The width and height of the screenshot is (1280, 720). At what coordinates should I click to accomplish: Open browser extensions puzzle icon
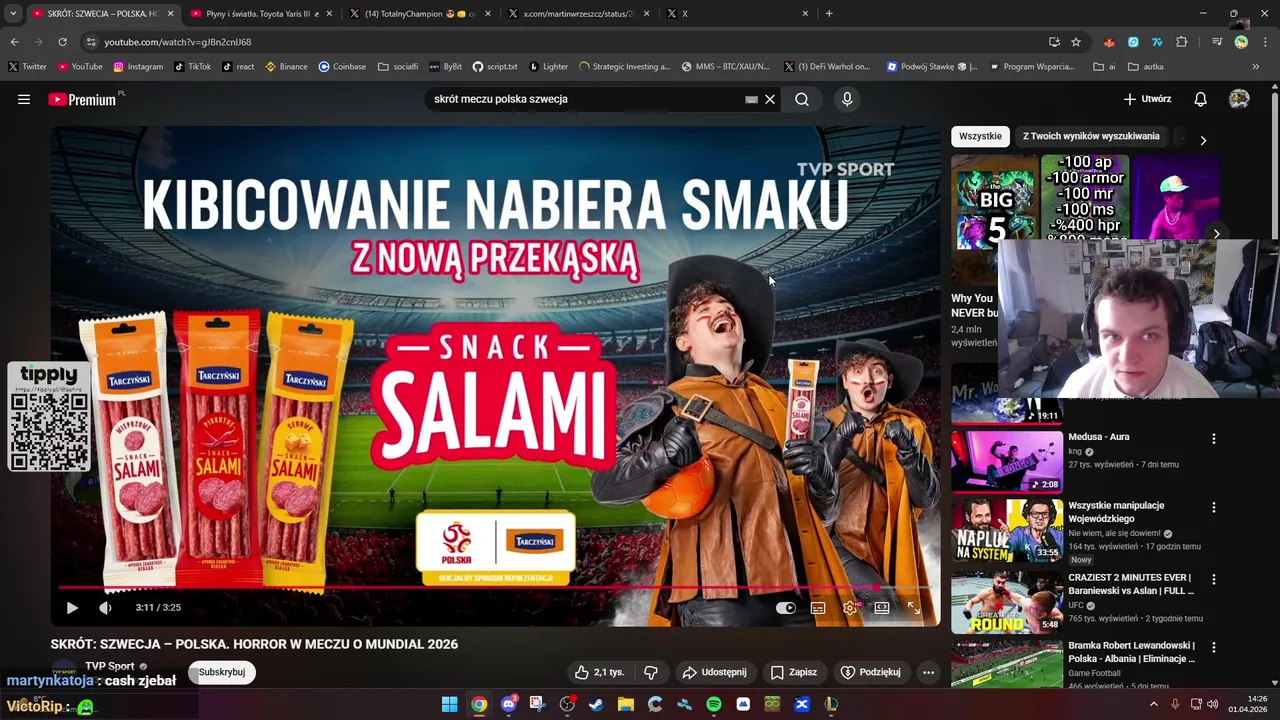pos(1182,42)
